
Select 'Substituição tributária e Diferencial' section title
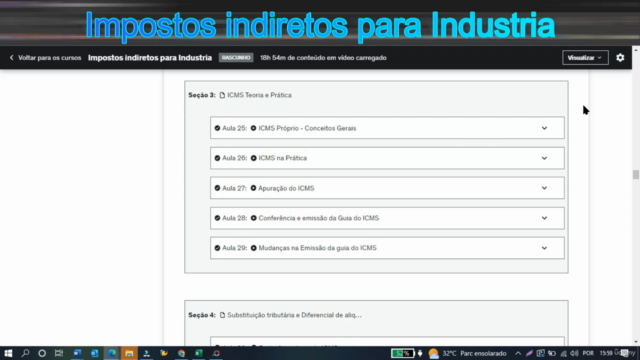(x=294, y=315)
